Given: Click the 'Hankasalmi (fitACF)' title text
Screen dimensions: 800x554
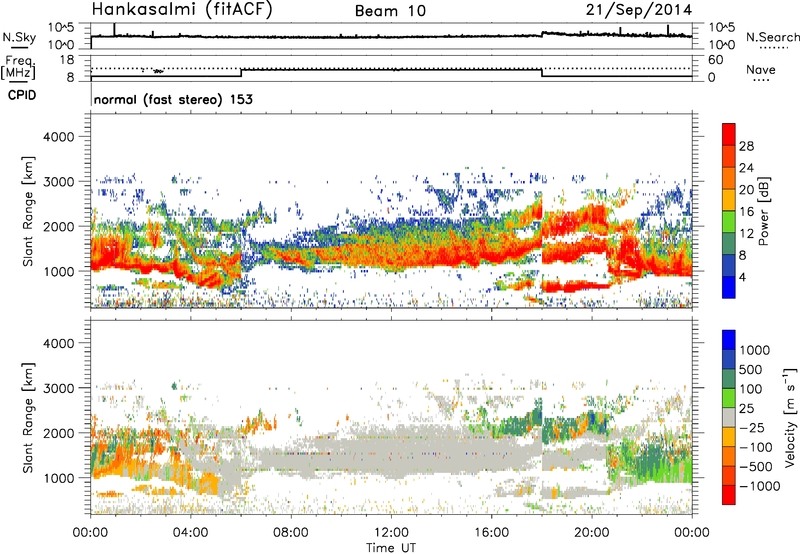Looking at the screenshot, I should 182,10.
